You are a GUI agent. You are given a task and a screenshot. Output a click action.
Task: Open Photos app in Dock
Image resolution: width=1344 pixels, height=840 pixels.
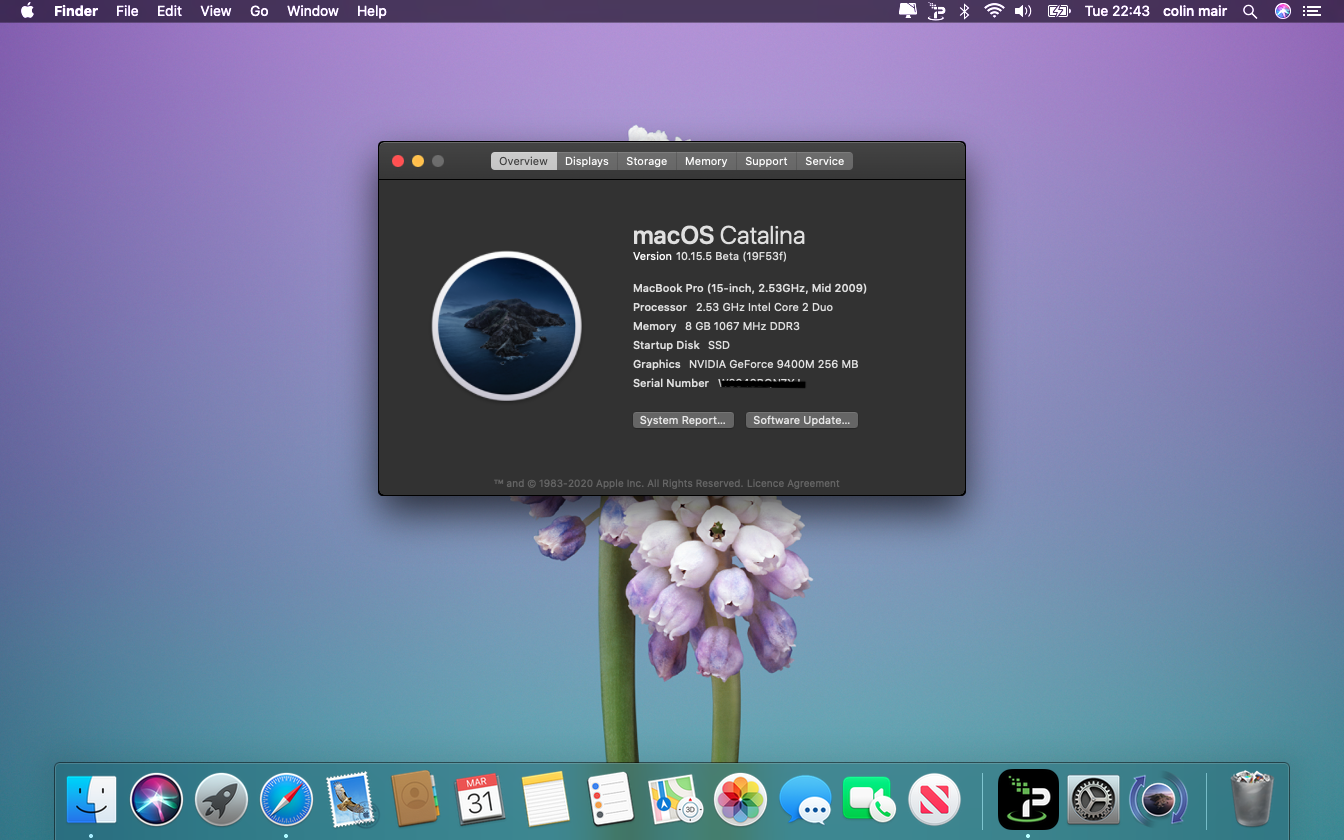coord(741,800)
